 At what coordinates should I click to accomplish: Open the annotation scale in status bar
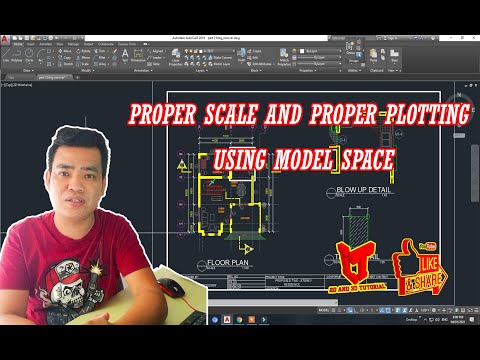(x=424, y=310)
